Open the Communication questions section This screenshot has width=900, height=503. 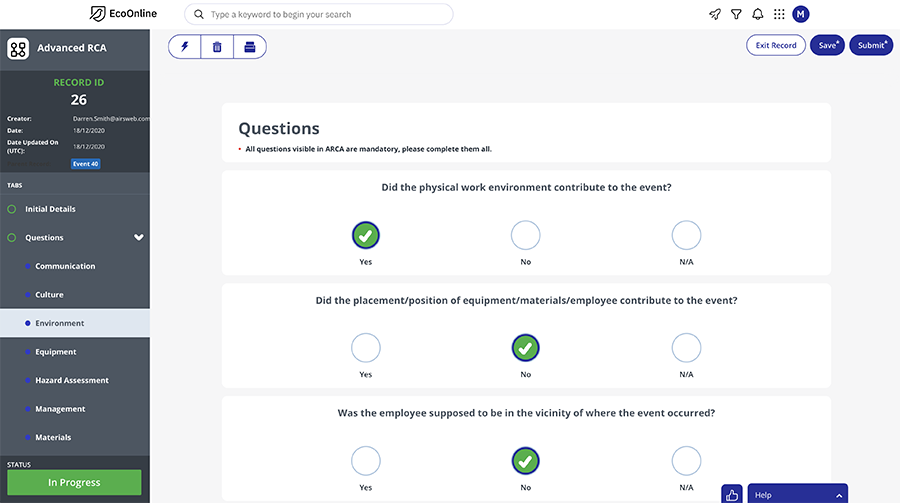[65, 266]
